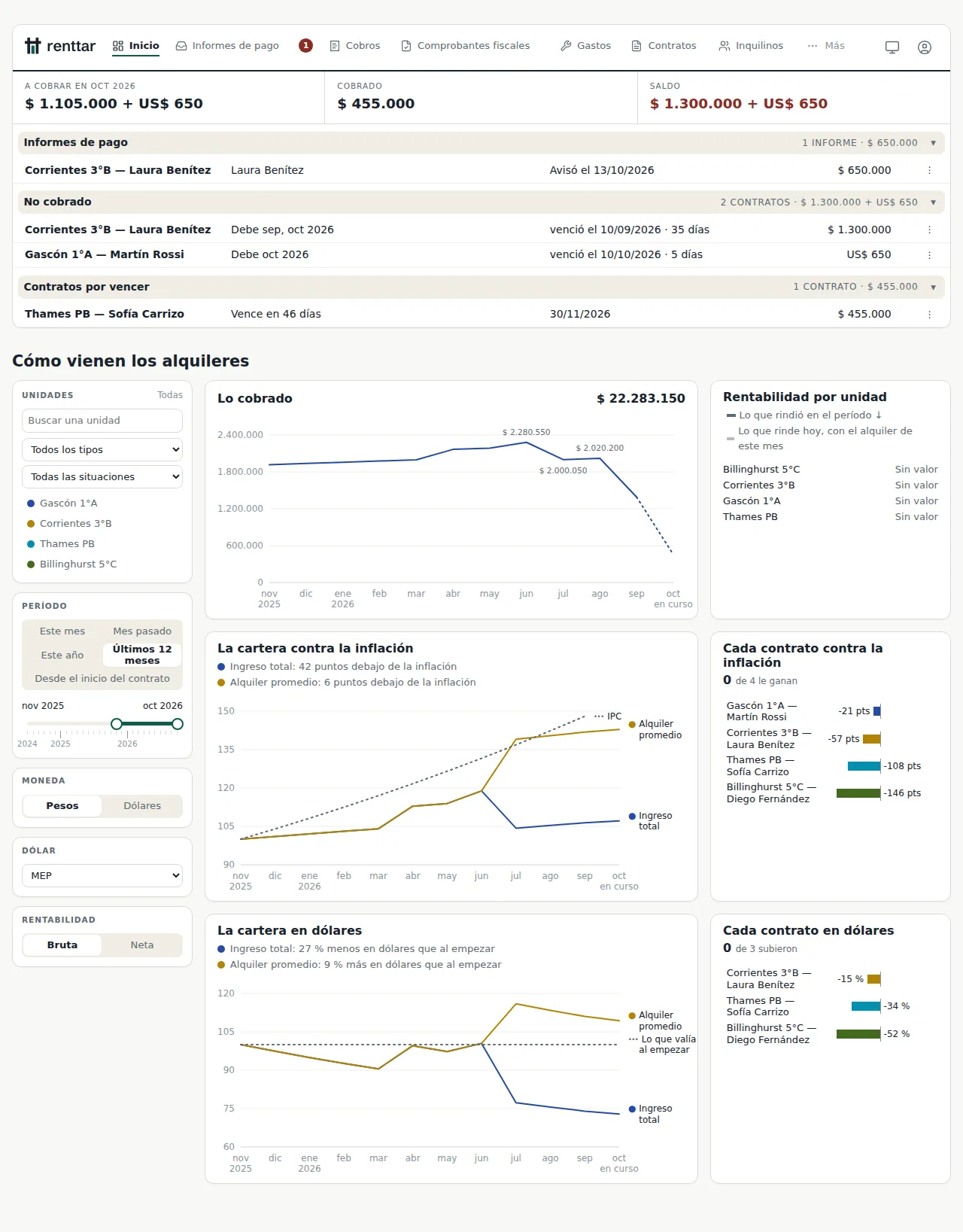Open row options for Gascón 1°A debt
963x1232 pixels.
(930, 255)
